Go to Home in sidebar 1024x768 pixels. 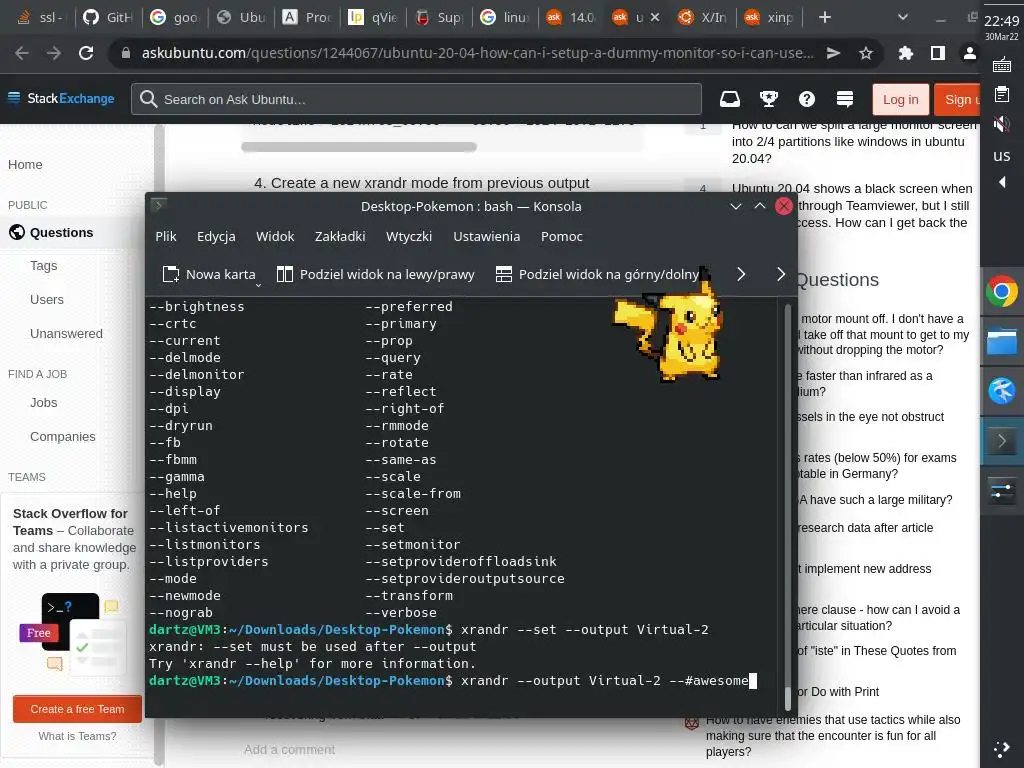25,165
